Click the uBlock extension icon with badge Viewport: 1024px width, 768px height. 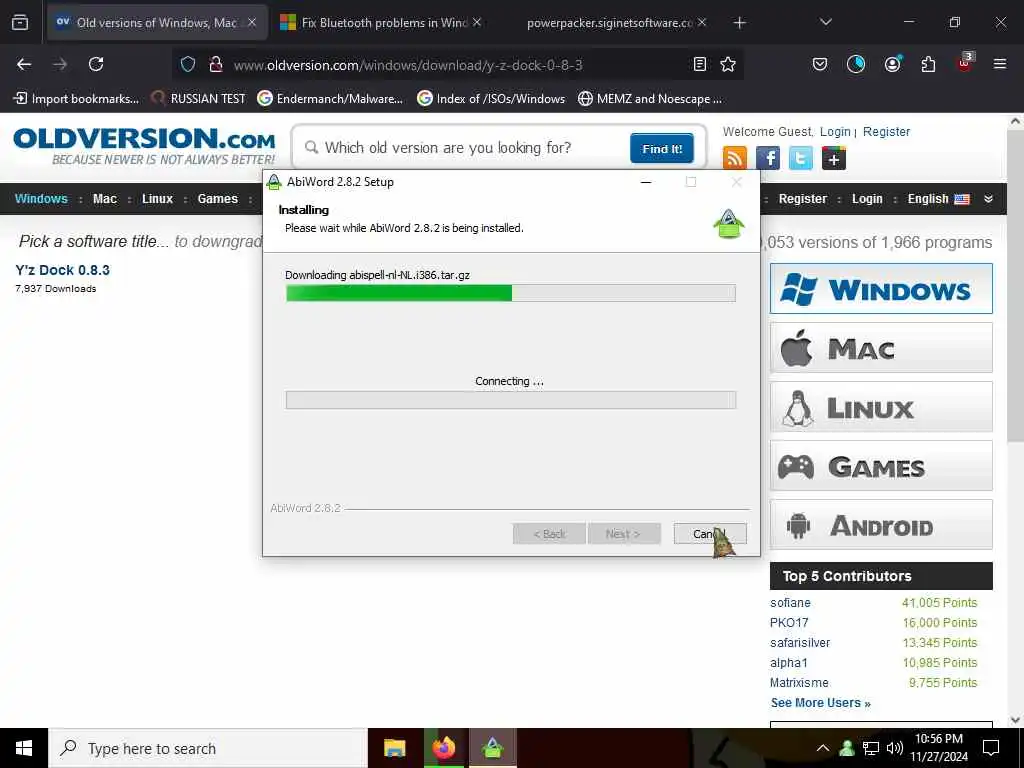point(965,63)
